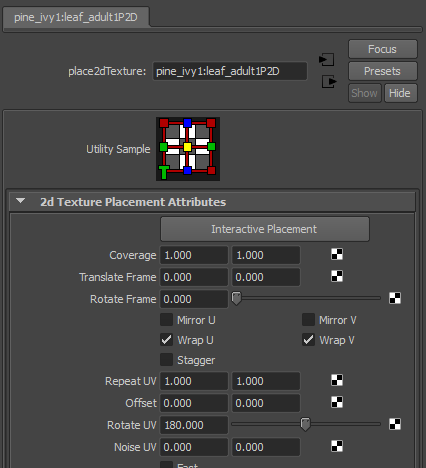Screen dimensions: 426x468
Task: Click the Rotate Frame slider handle
Action: click(236, 298)
